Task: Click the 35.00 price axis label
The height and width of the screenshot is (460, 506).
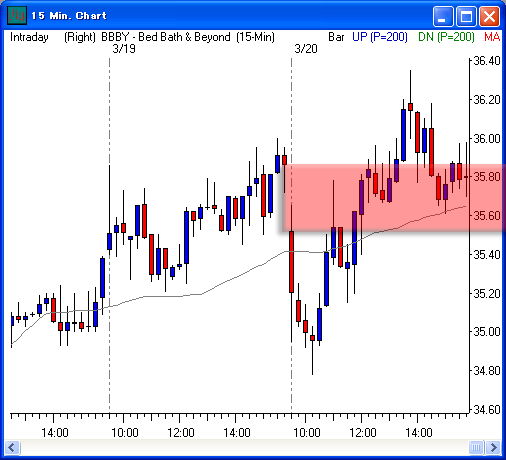Action: (x=487, y=332)
